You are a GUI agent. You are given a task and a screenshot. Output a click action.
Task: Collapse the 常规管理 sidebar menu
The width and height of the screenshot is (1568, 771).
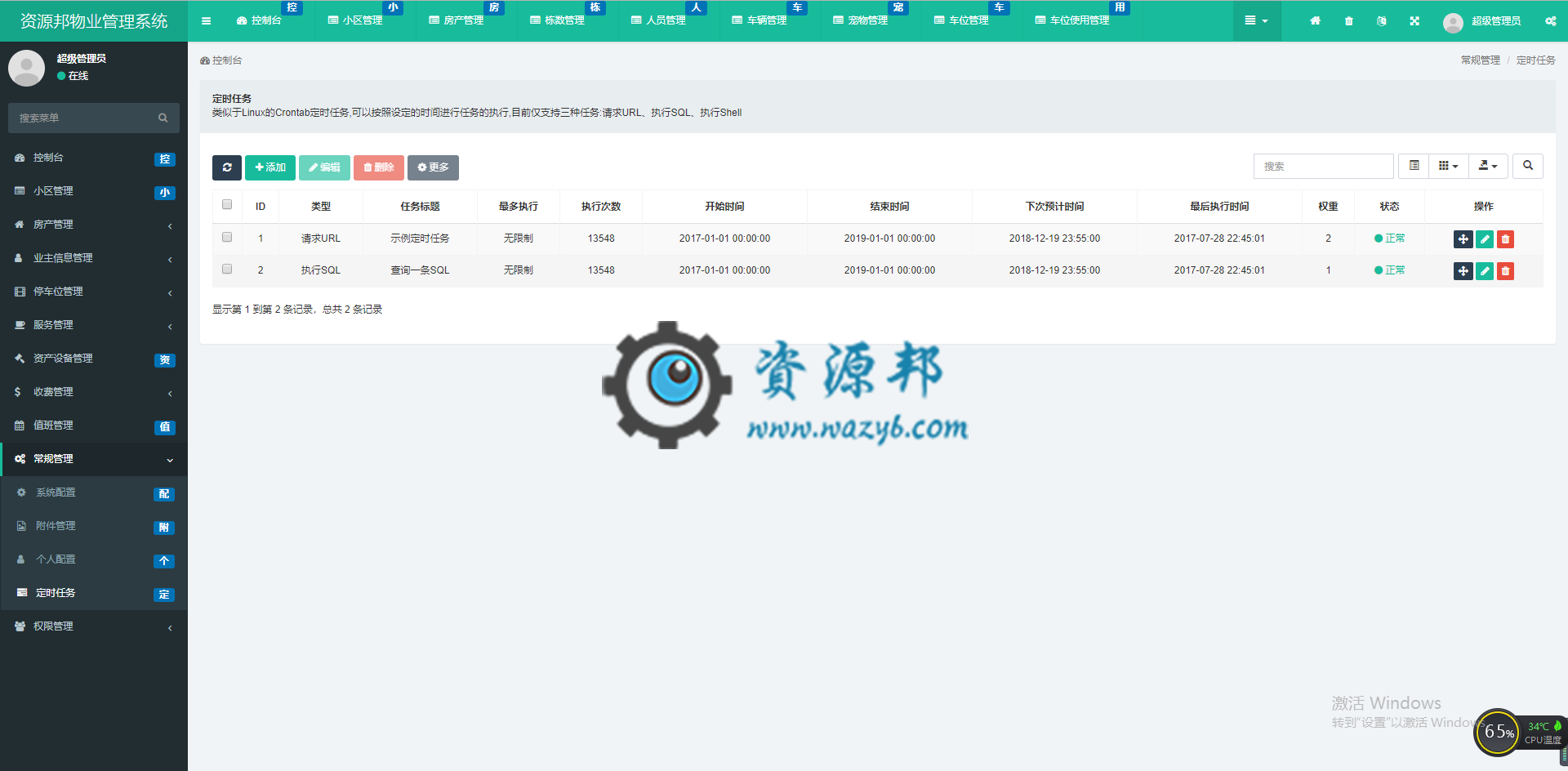[94, 459]
